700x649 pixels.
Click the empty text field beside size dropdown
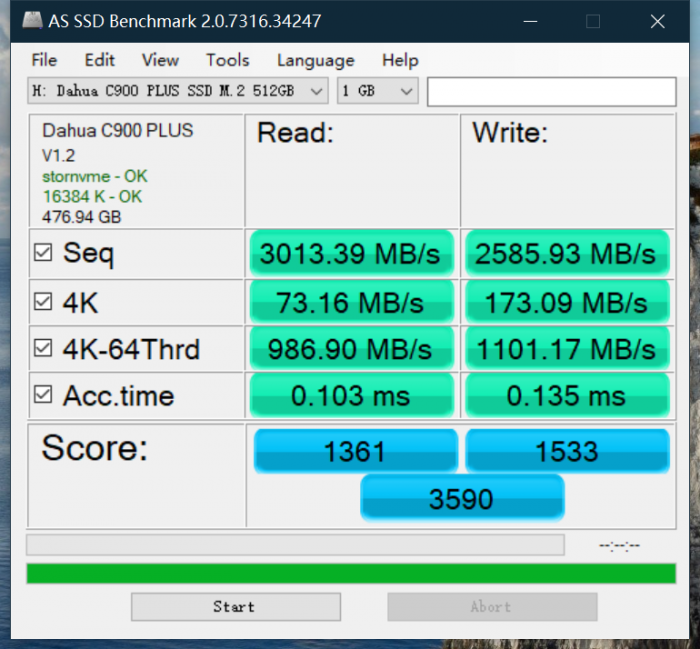(551, 91)
